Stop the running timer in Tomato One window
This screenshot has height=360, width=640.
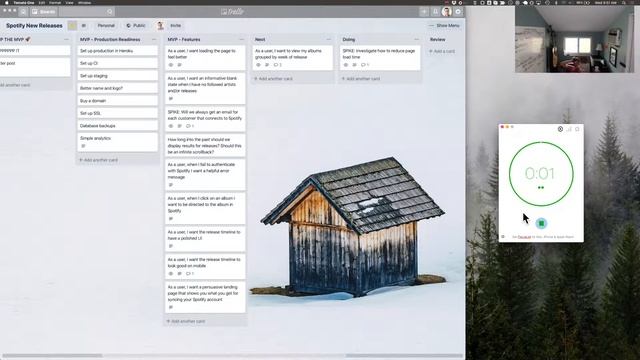pyautogui.click(x=541, y=223)
